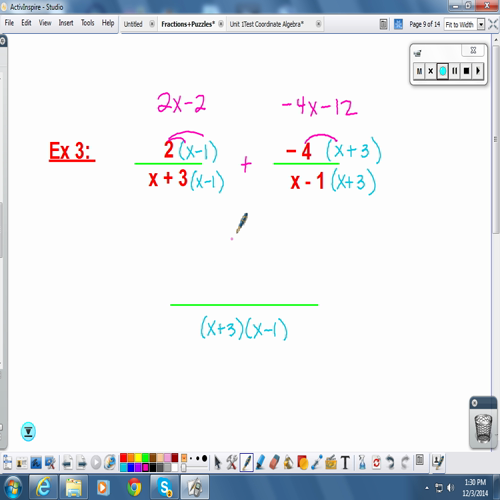Pause the screen recording

[455, 71]
